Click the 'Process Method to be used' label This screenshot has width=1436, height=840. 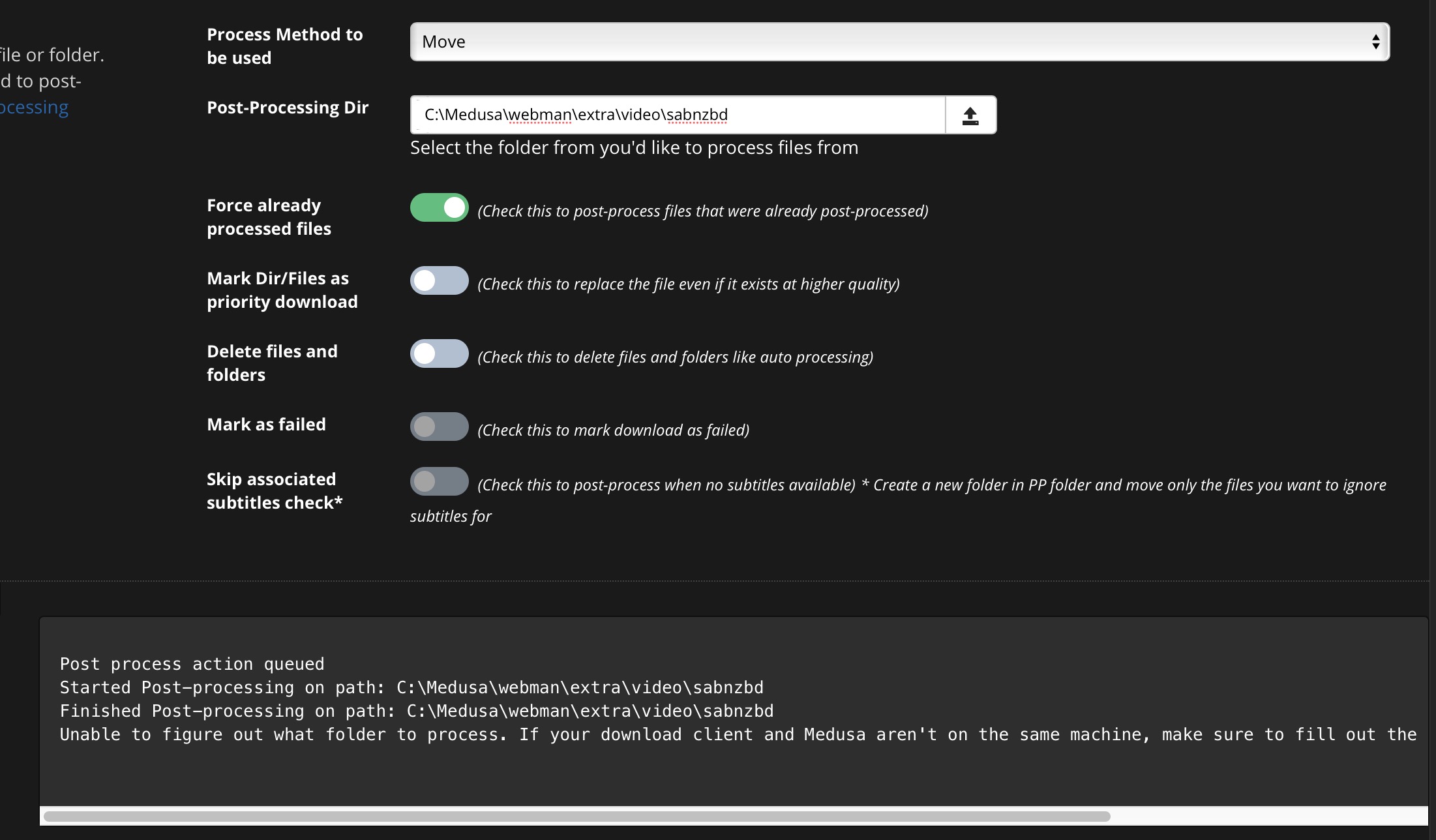[x=285, y=46]
